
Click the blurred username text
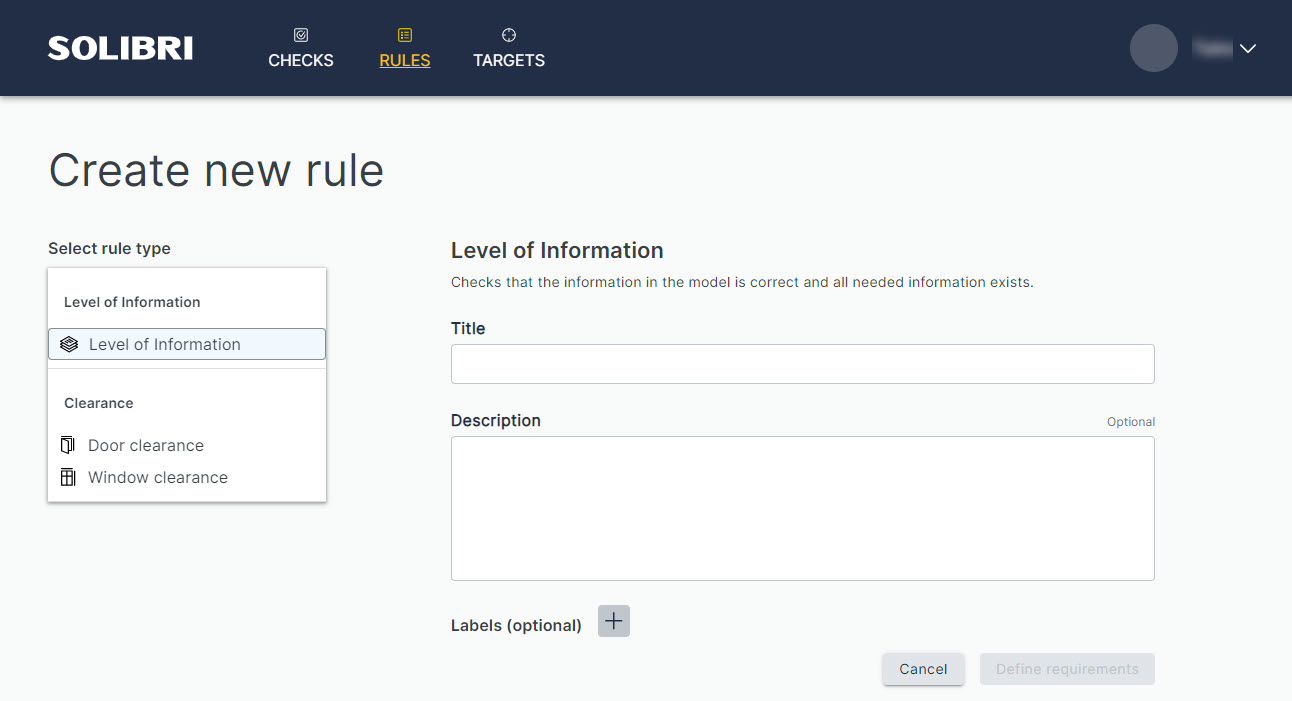click(1212, 48)
